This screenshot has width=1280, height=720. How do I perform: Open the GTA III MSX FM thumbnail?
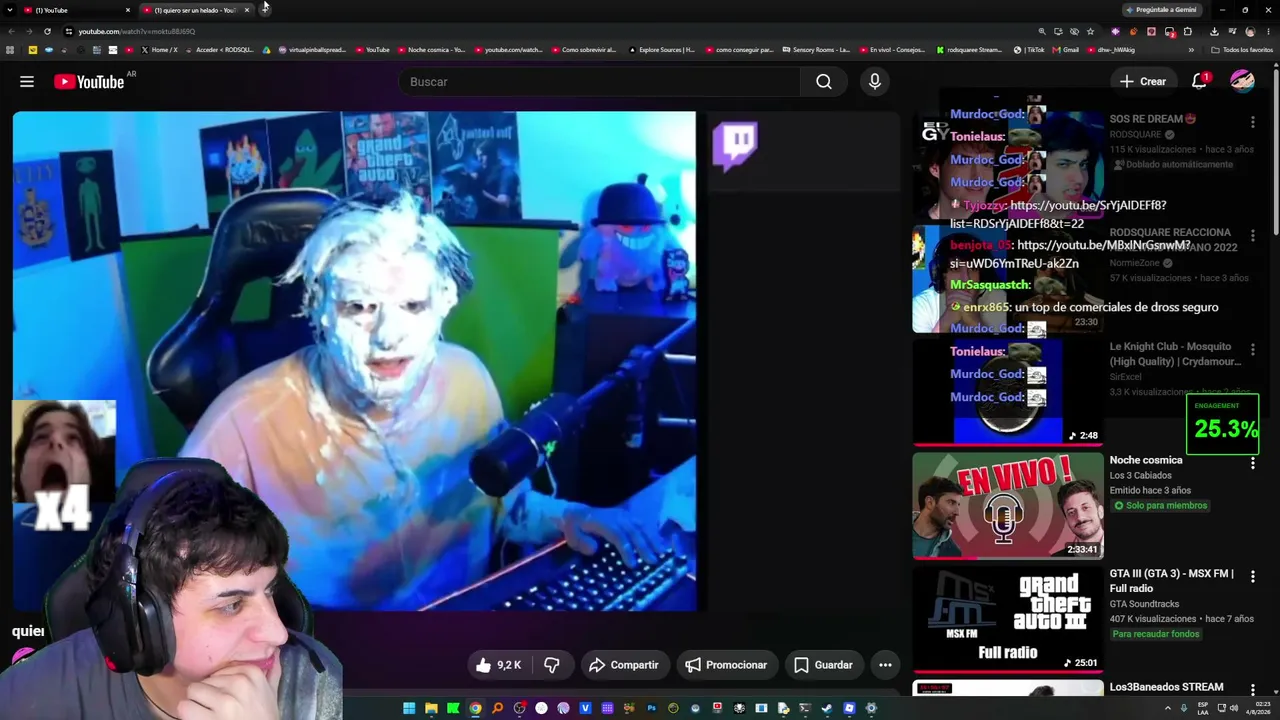pyautogui.click(x=1007, y=619)
